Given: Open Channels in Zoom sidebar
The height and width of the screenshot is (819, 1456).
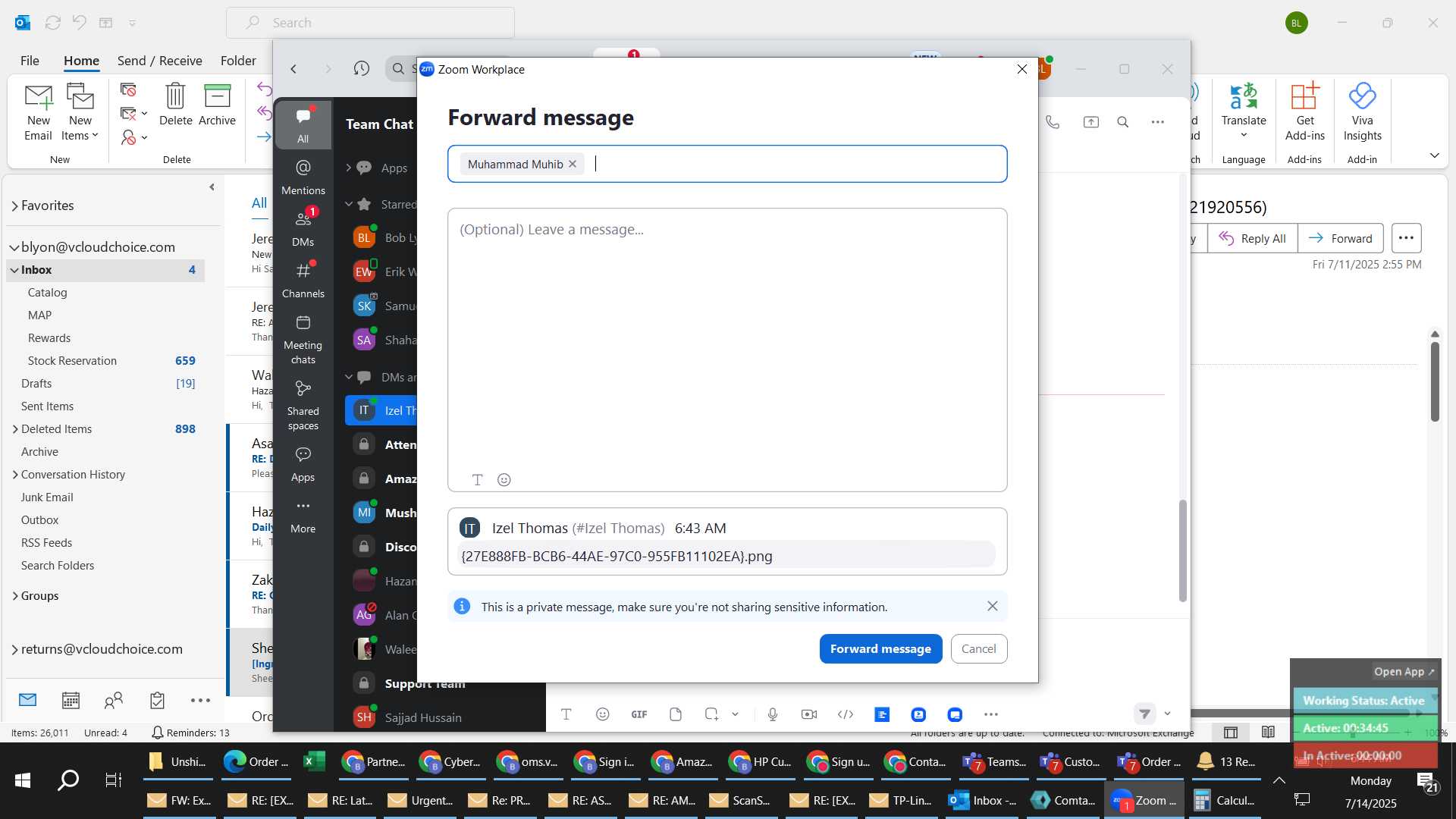Looking at the screenshot, I should (303, 280).
